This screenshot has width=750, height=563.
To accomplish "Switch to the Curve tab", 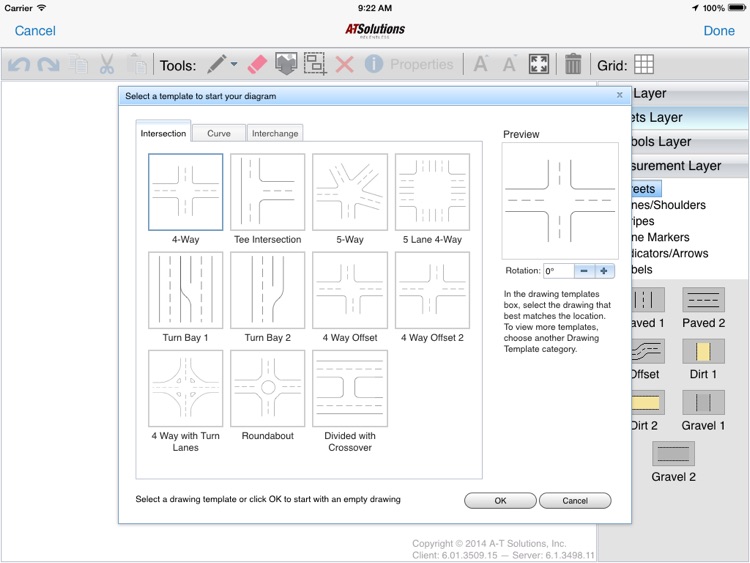I will (x=219, y=133).
